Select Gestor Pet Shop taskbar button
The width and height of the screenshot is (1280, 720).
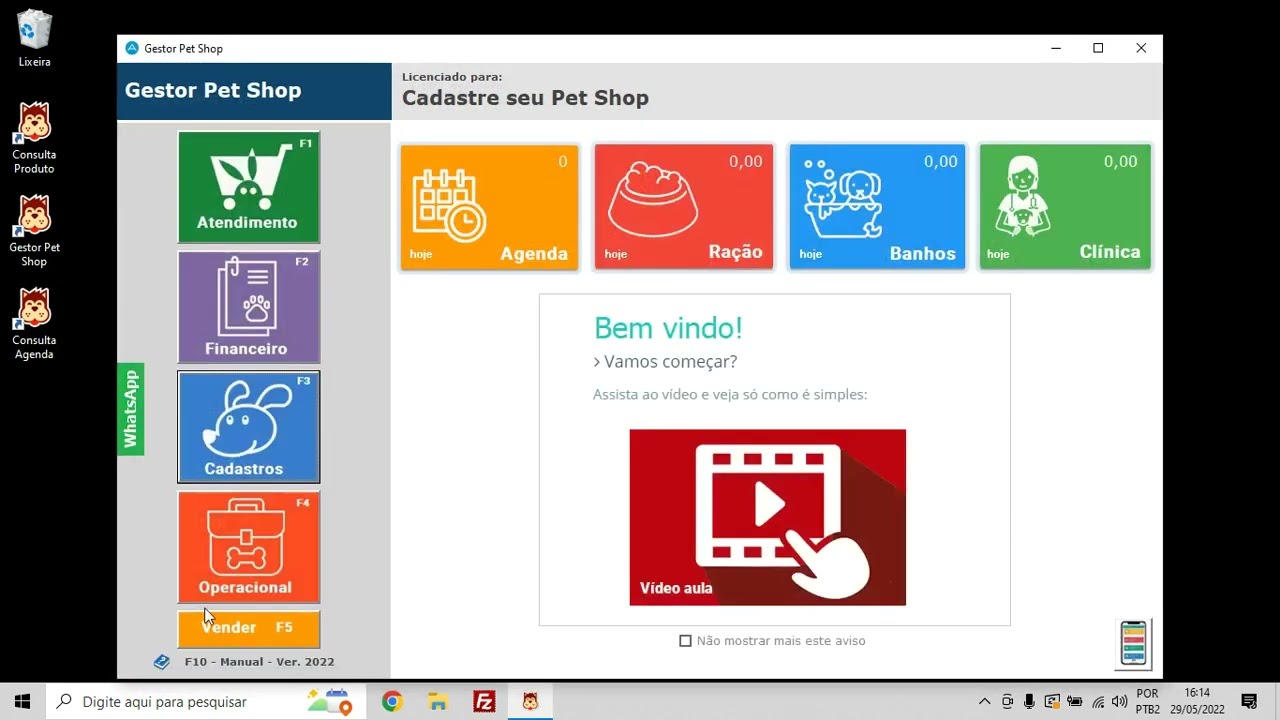[x=530, y=702]
